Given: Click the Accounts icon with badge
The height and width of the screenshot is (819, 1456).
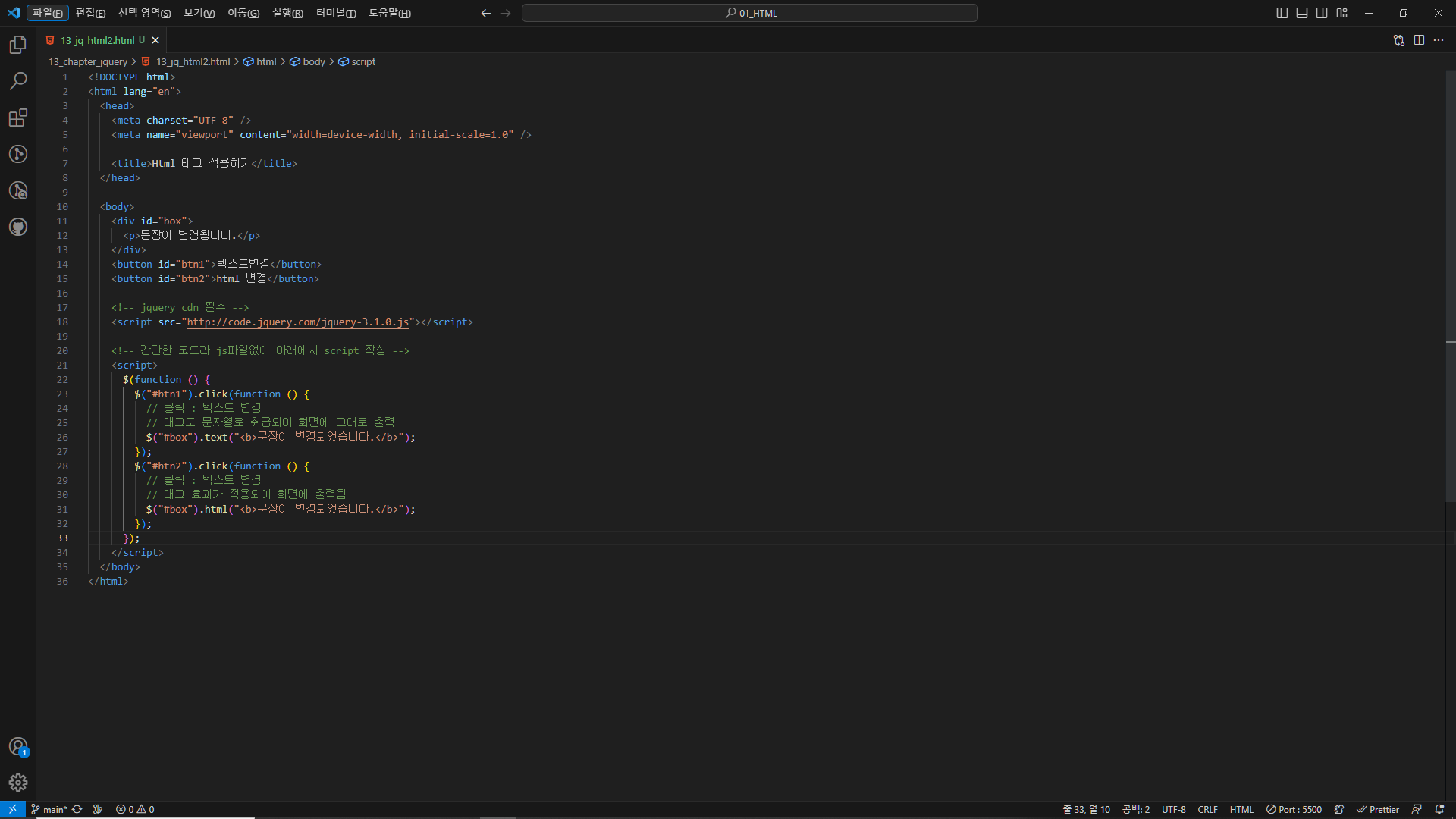Looking at the screenshot, I should click(18, 747).
